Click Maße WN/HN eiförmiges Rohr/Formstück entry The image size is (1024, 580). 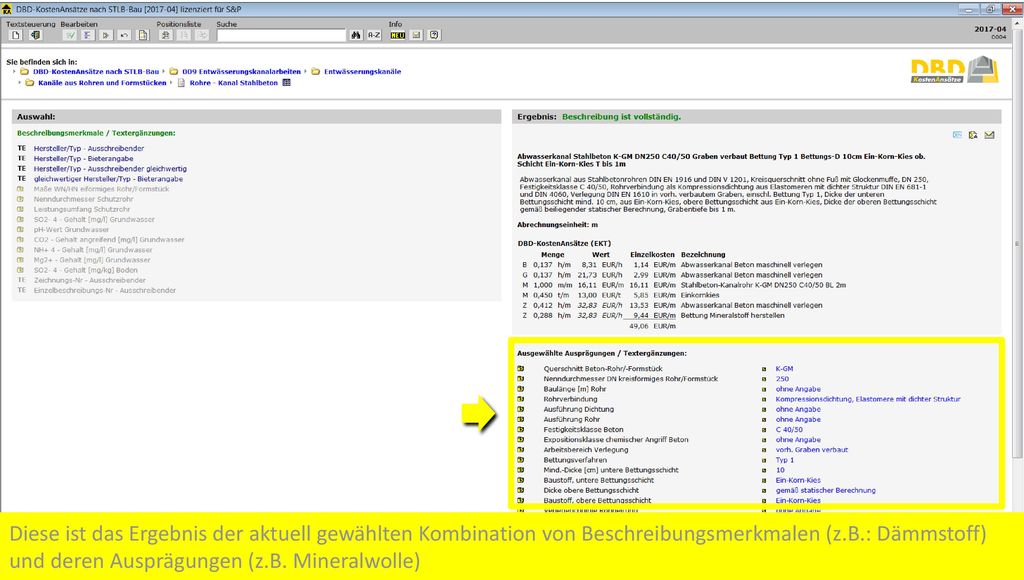tap(101, 189)
